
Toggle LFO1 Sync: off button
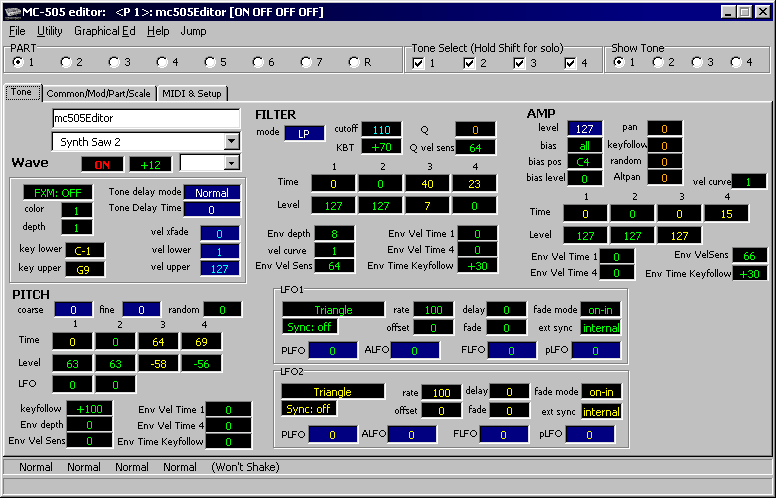(x=309, y=327)
